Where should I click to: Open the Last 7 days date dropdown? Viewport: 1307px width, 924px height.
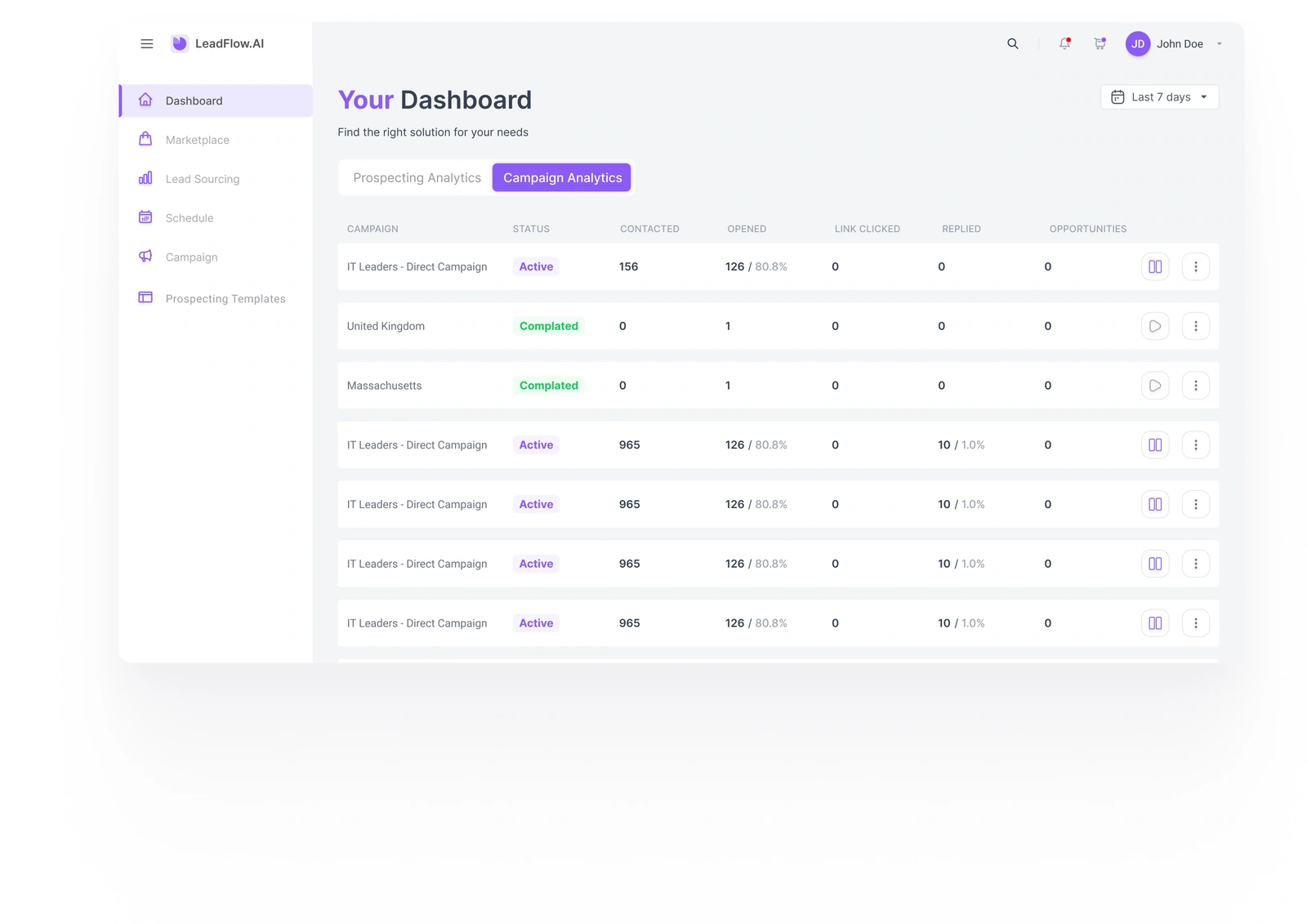click(x=1159, y=97)
